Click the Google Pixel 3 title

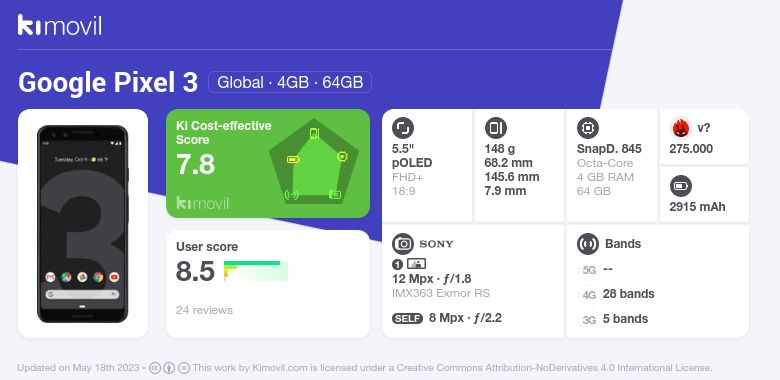(x=108, y=83)
